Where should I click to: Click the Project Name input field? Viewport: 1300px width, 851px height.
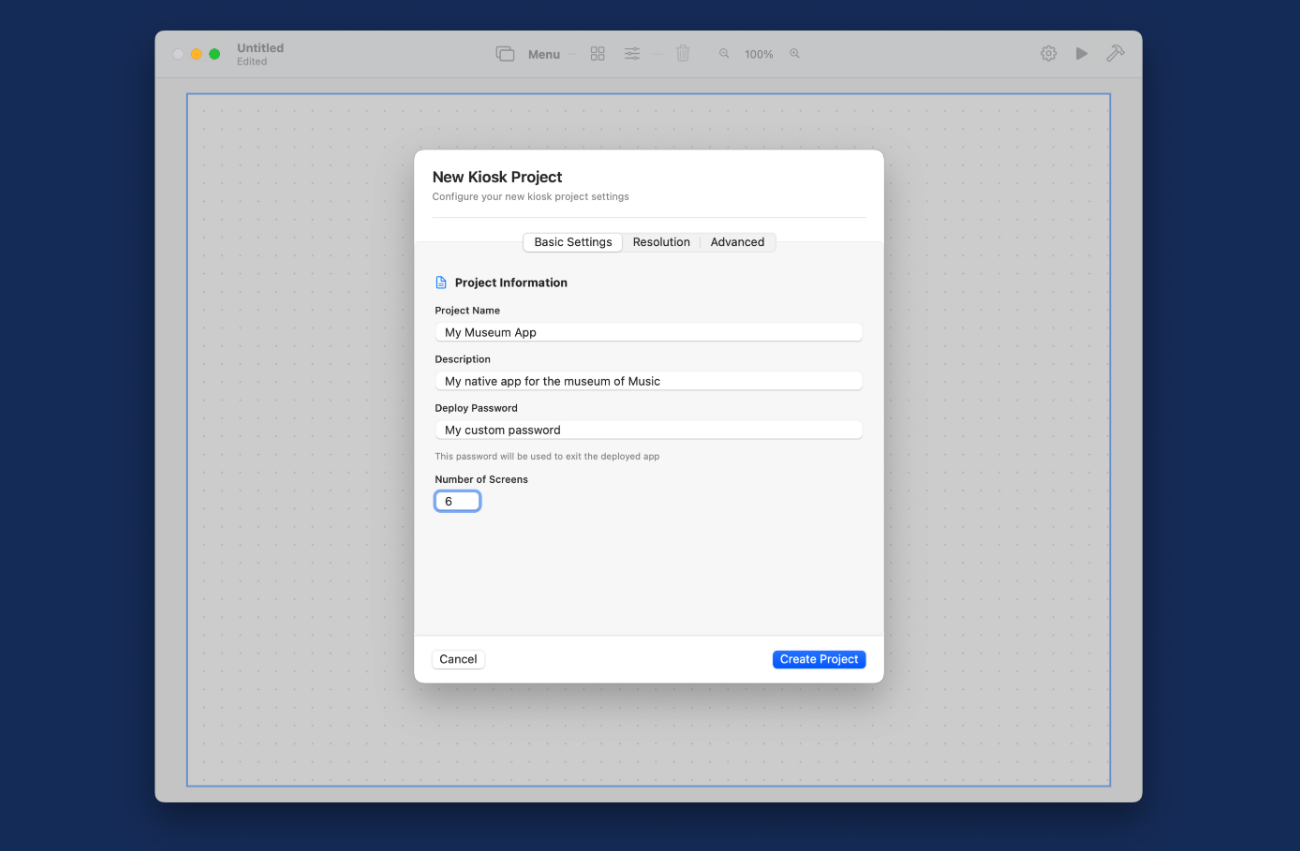(649, 332)
